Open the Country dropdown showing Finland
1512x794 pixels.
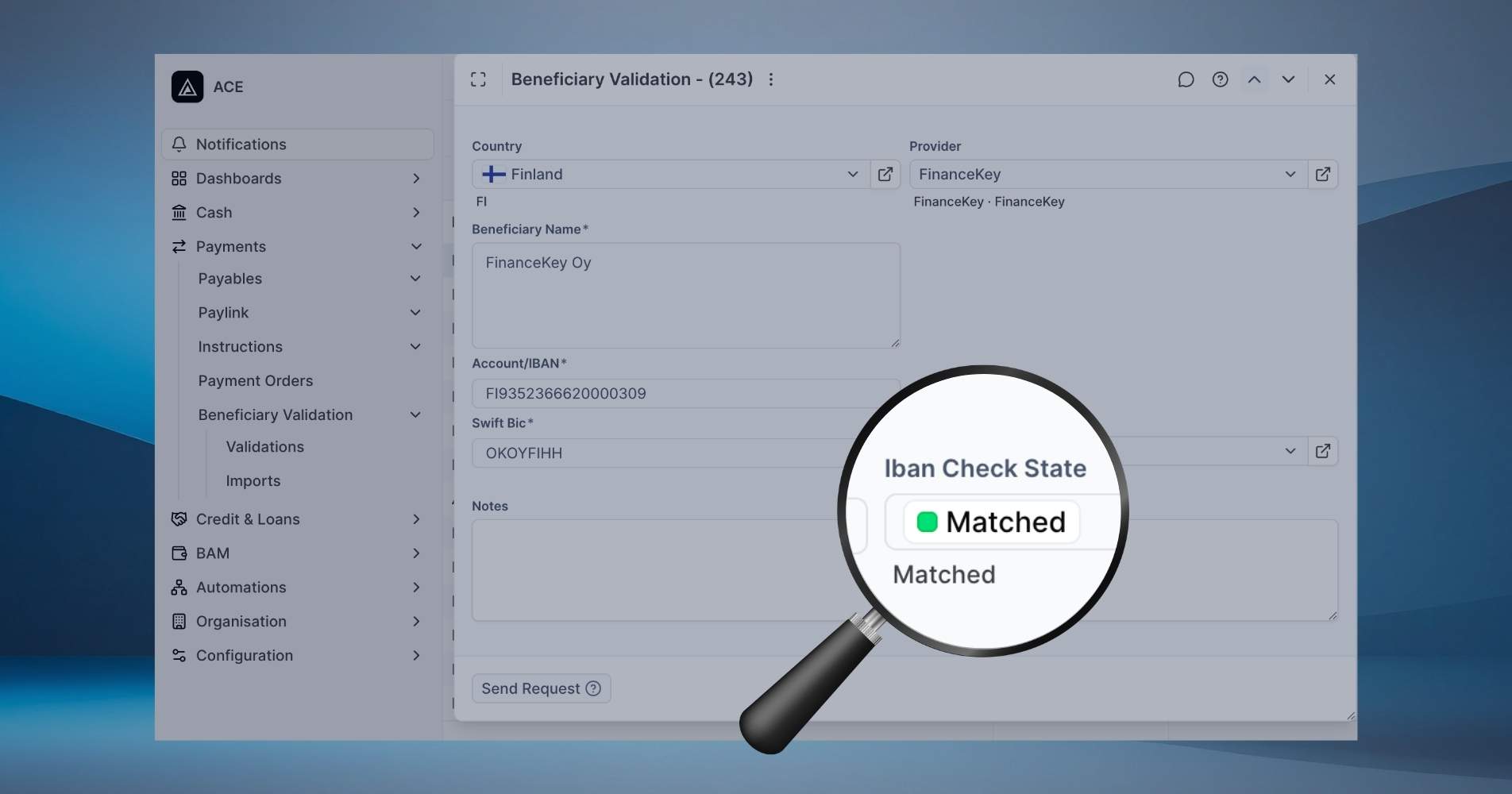[x=852, y=174]
